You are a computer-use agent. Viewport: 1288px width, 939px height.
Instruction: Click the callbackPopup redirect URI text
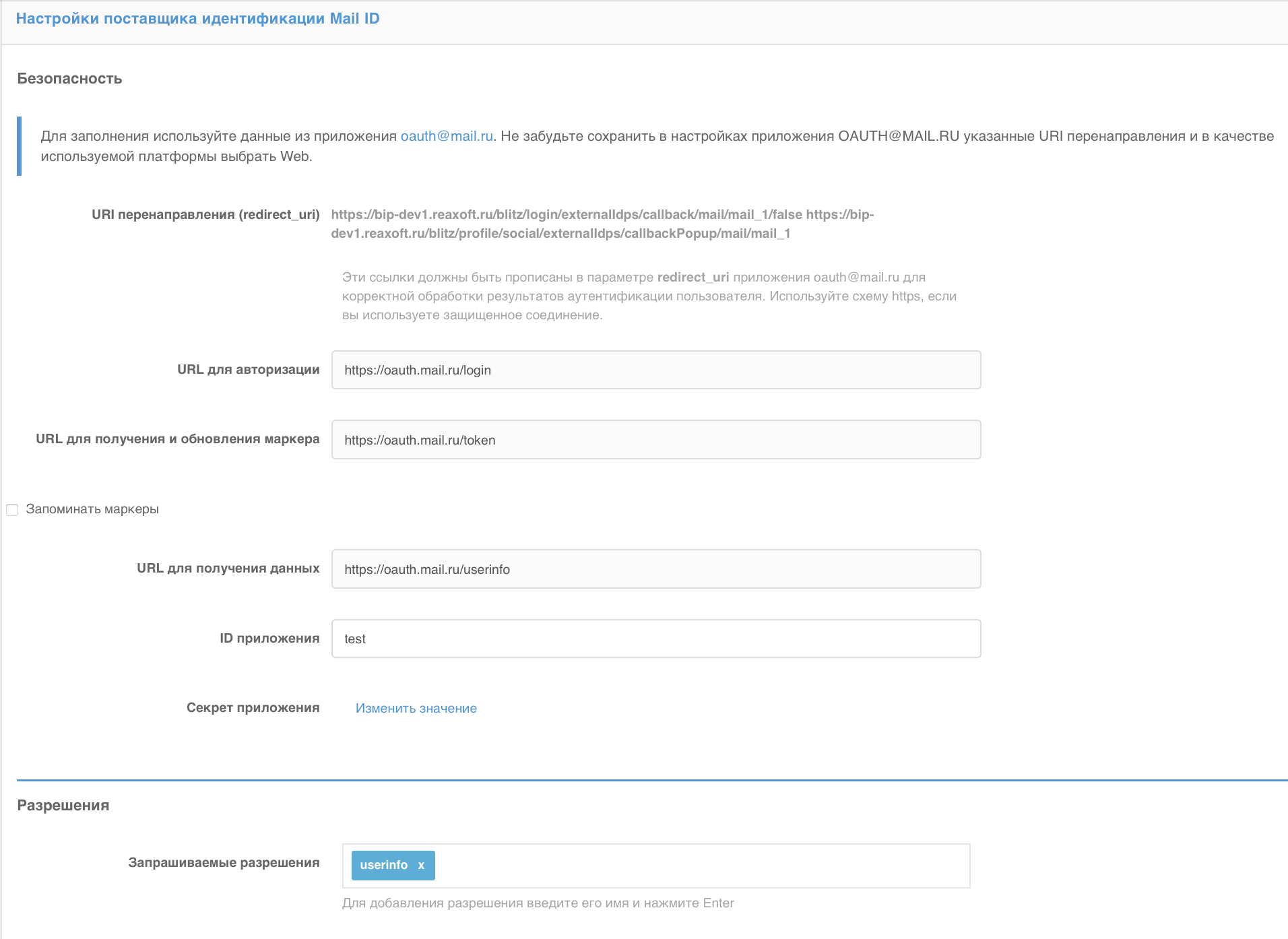tap(560, 234)
